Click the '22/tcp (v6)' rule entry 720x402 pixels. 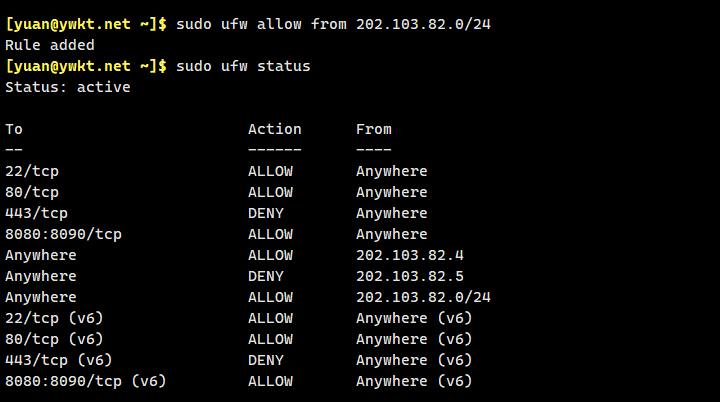54,318
